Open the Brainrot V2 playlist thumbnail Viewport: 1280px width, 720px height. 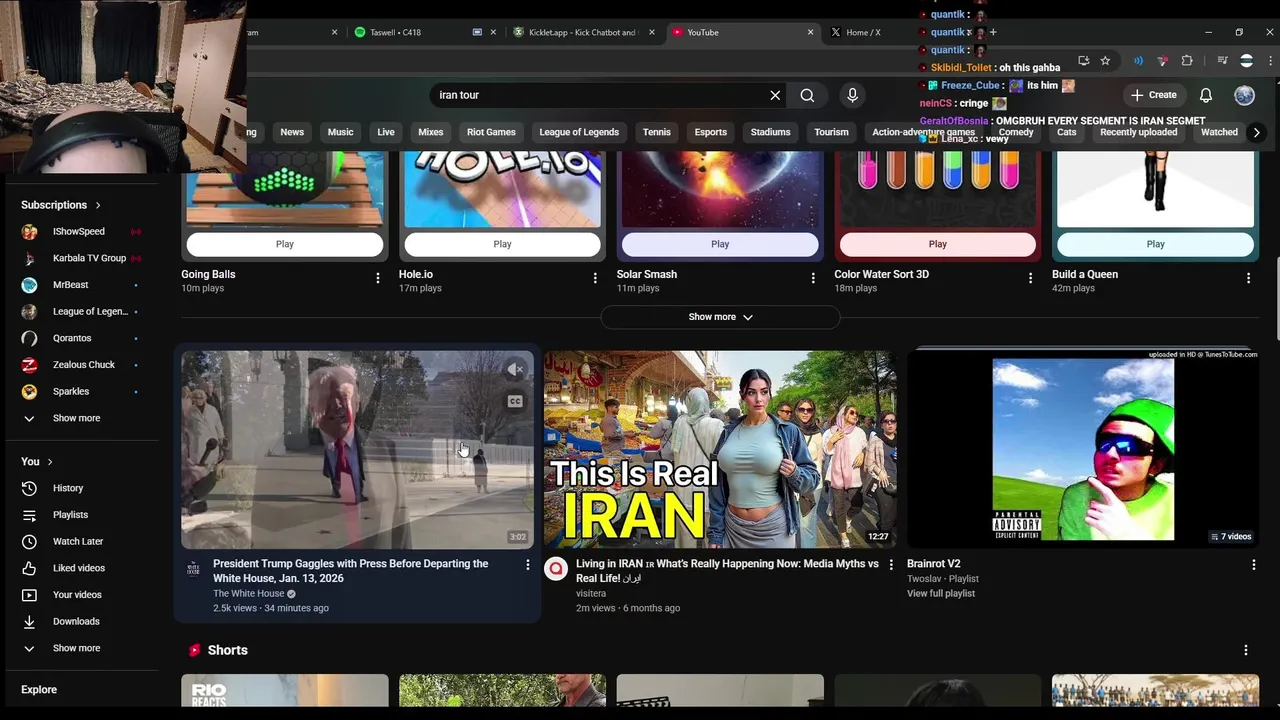[x=1083, y=449]
